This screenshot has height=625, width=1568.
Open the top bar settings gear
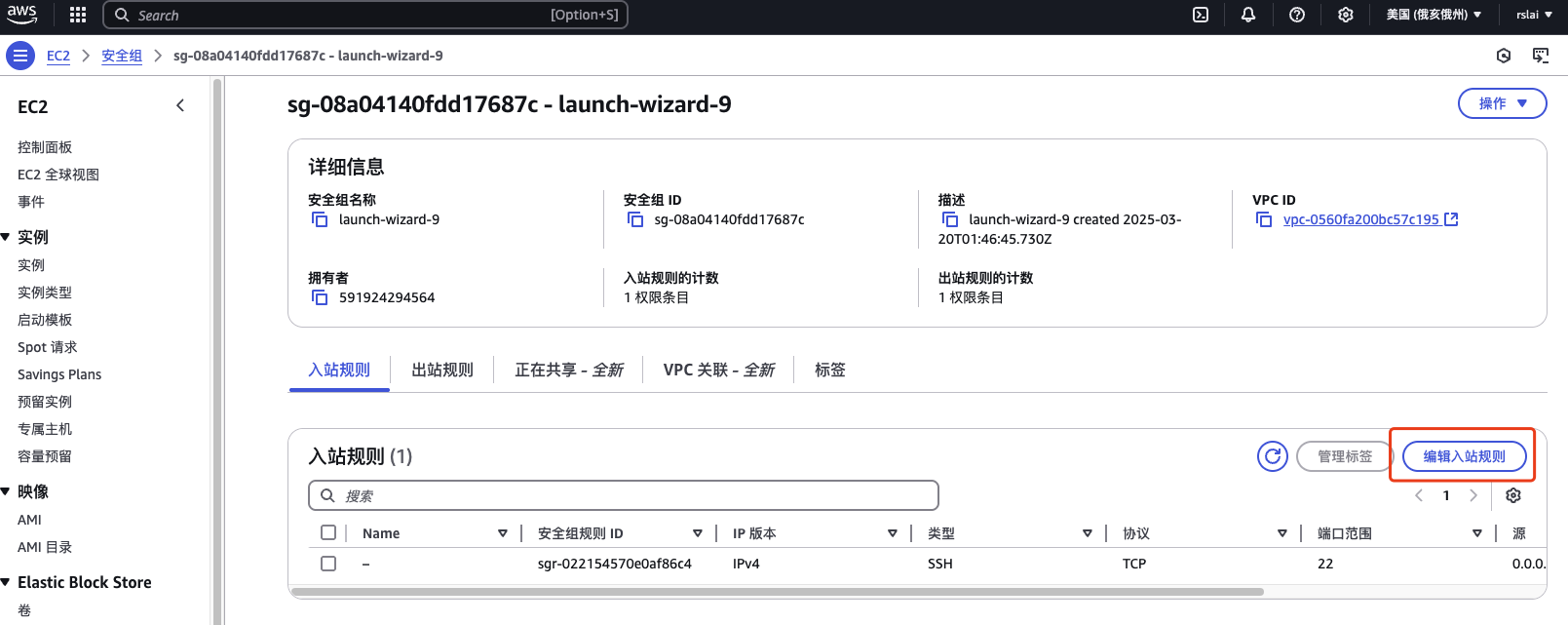pyautogui.click(x=1346, y=15)
